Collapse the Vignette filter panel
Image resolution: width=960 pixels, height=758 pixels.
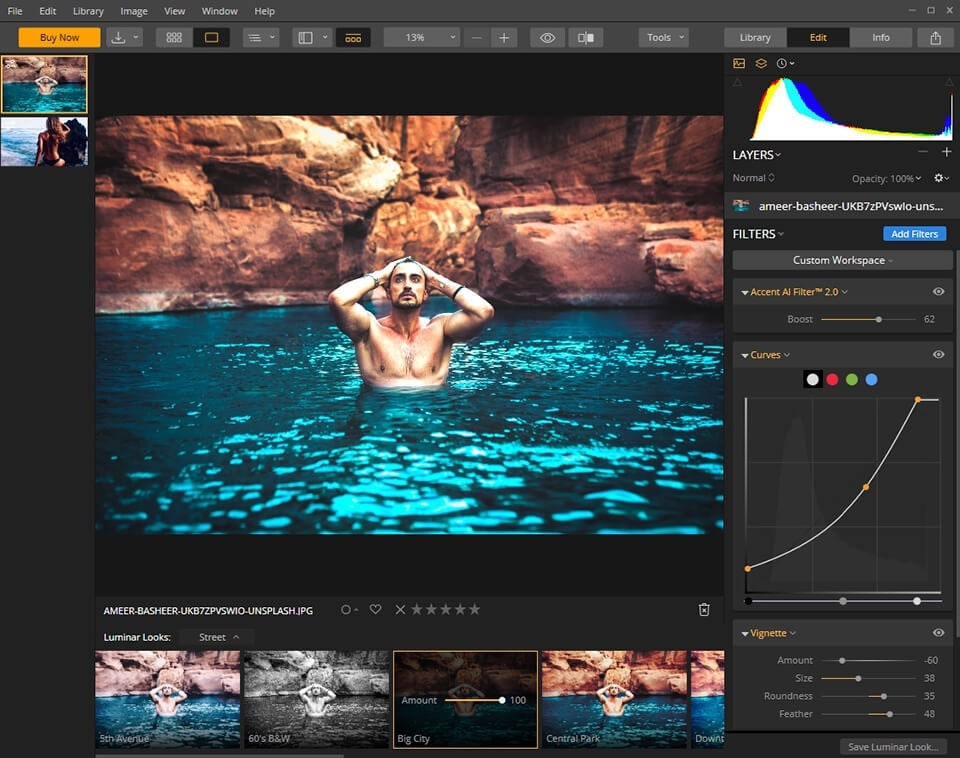tap(744, 634)
